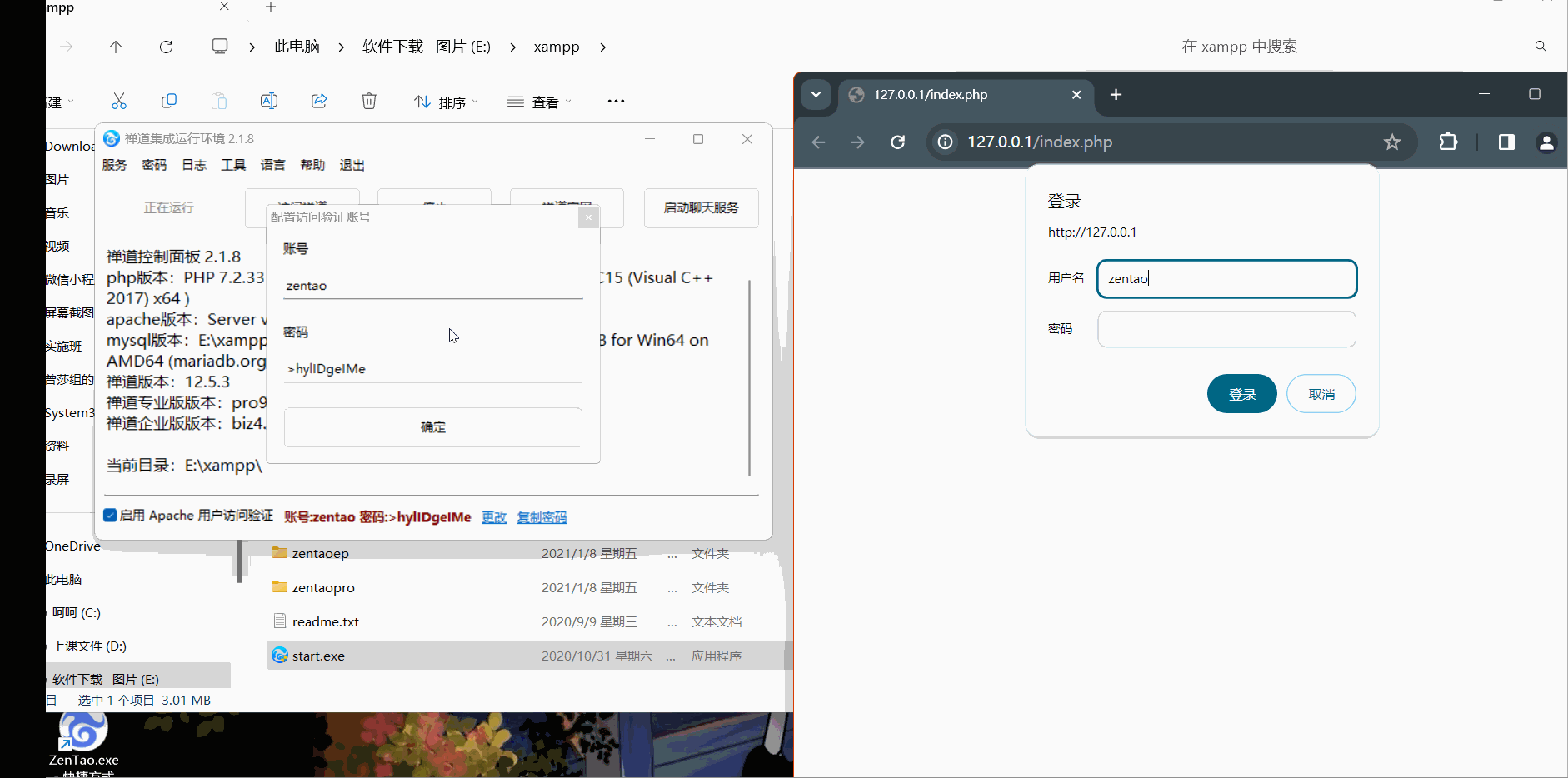Click the this-PC monitor icon in address bar

click(x=220, y=47)
